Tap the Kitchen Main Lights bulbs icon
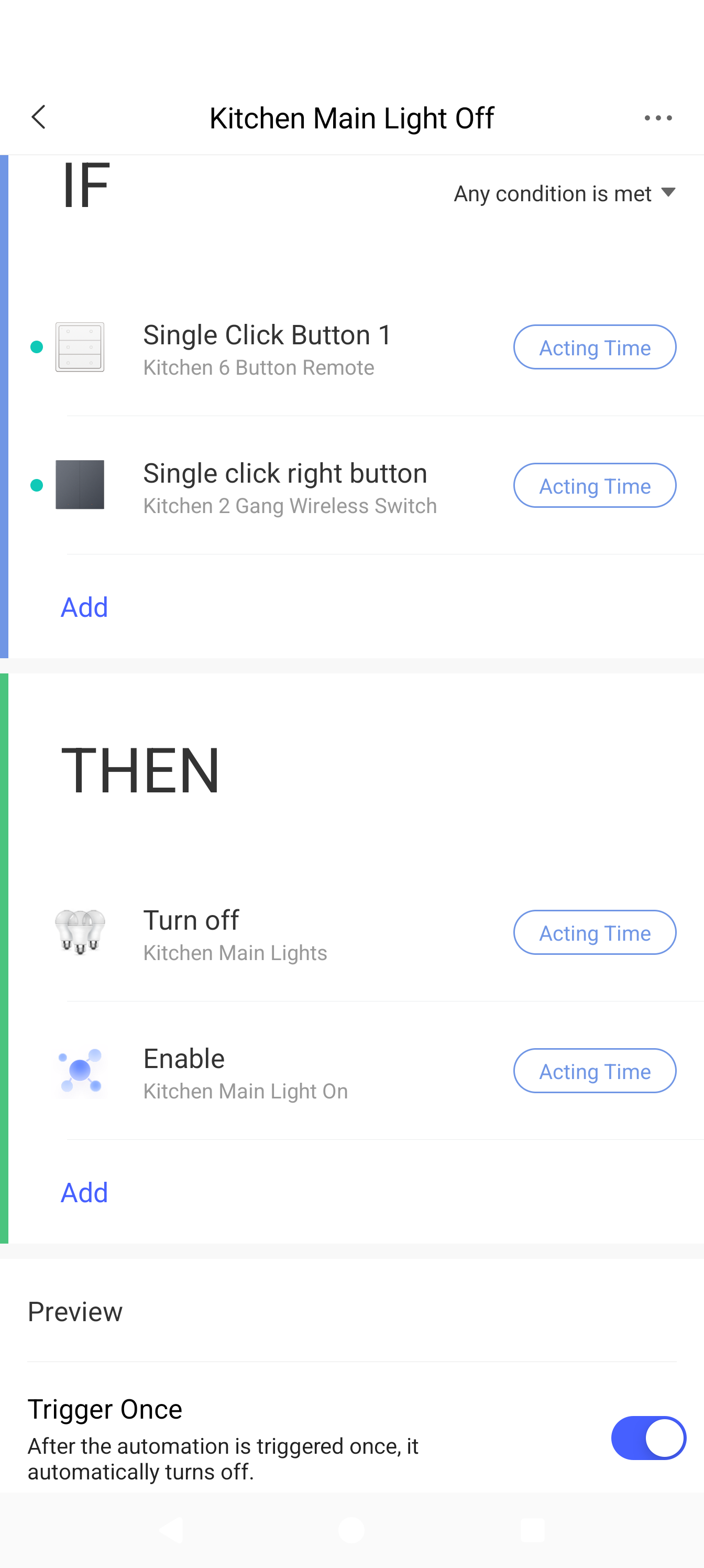This screenshot has width=704, height=1568. coord(80,932)
